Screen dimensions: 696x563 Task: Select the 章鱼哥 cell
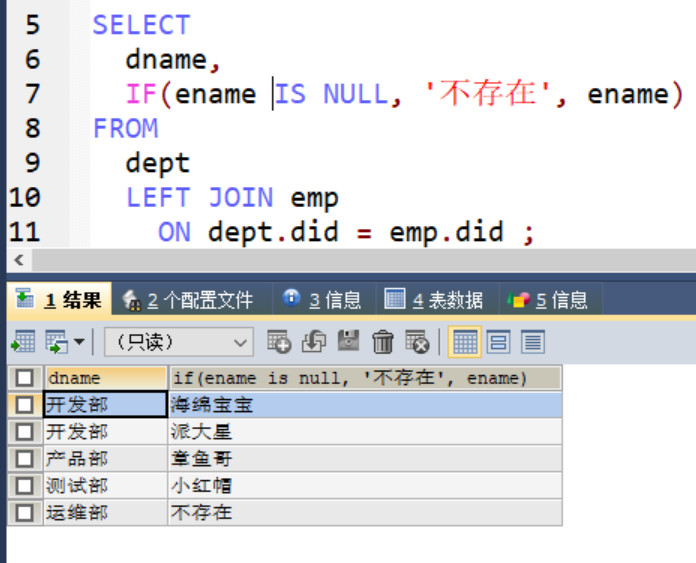click(365, 459)
